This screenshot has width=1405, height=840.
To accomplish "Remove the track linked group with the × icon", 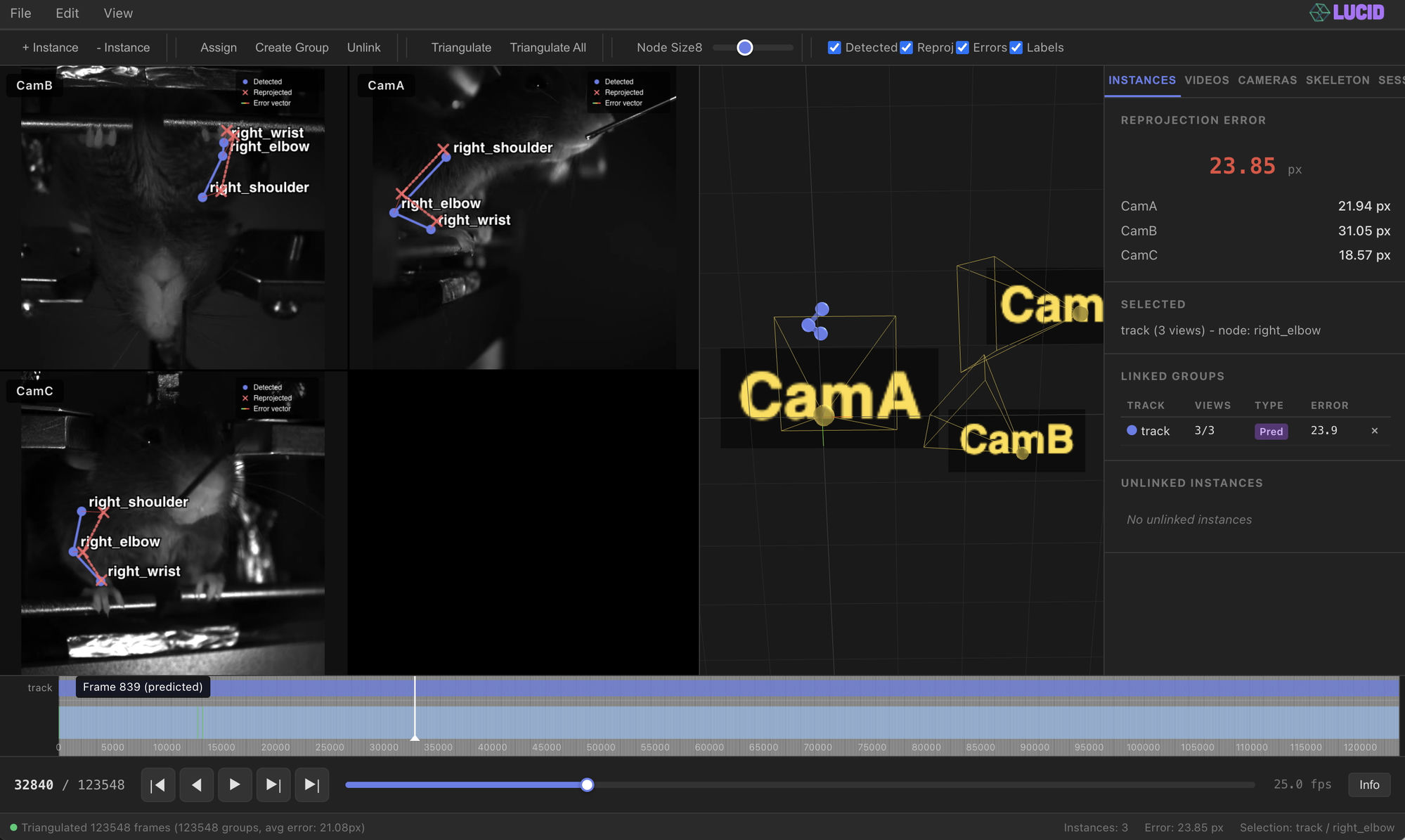I will [1374, 431].
